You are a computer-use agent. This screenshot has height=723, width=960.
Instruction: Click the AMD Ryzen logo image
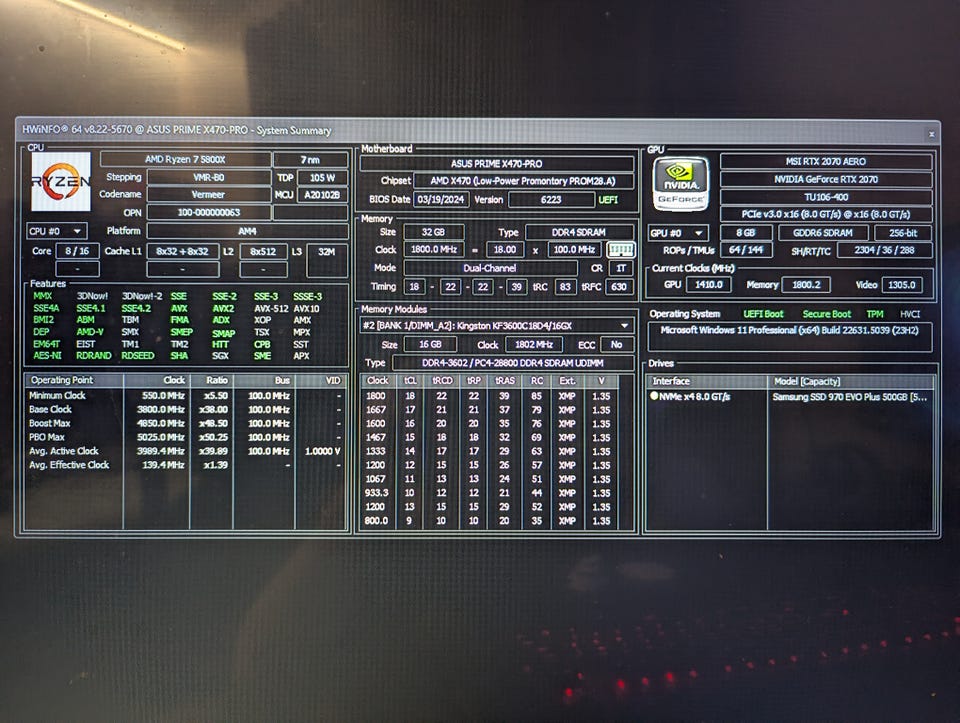click(61, 182)
